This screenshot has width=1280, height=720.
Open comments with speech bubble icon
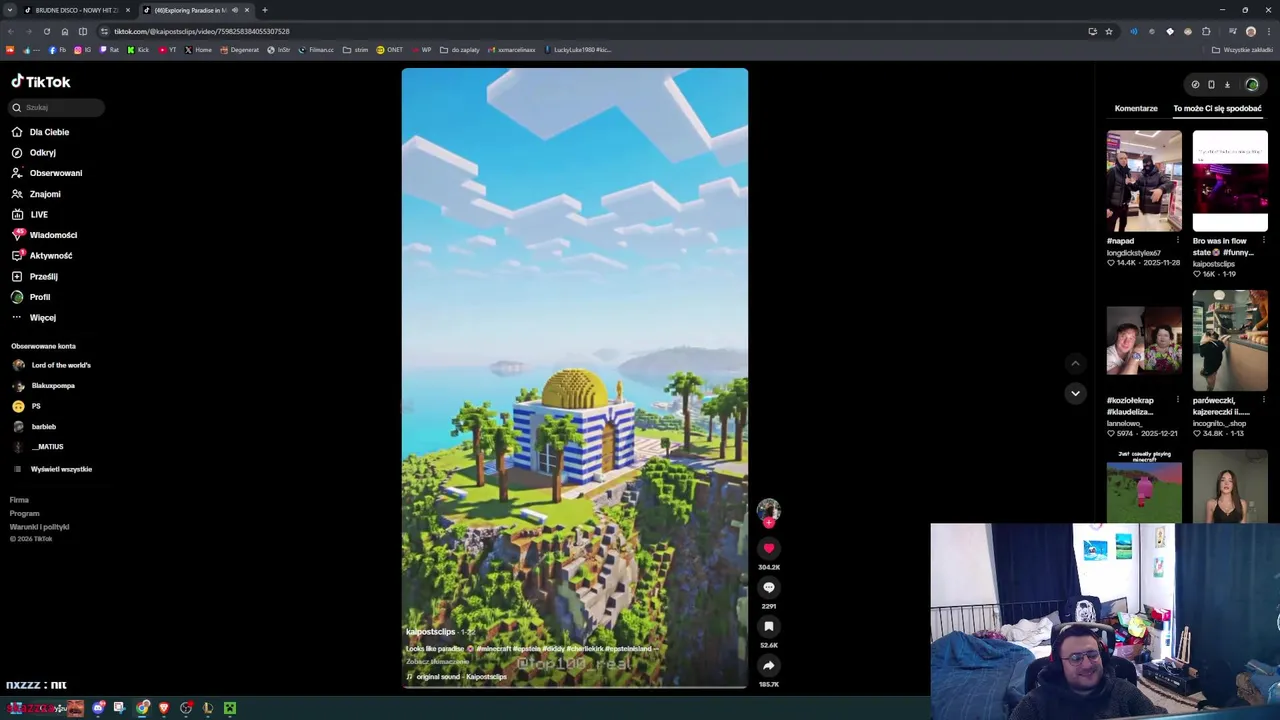pos(768,587)
